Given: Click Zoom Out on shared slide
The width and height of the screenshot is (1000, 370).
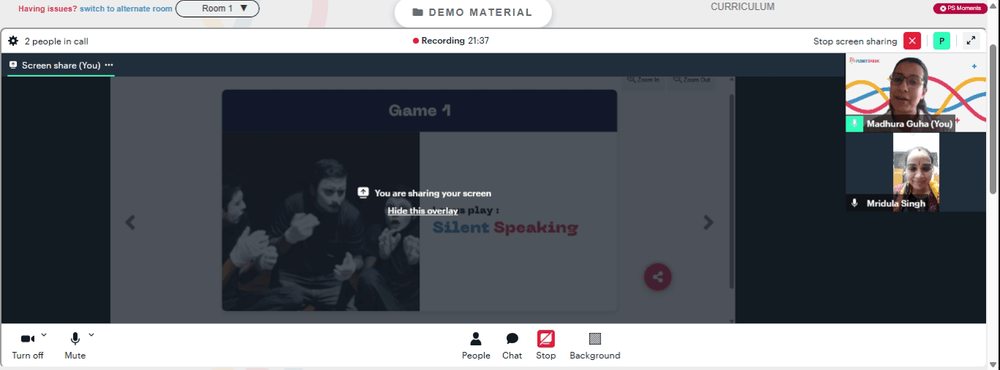Looking at the screenshot, I should (692, 80).
